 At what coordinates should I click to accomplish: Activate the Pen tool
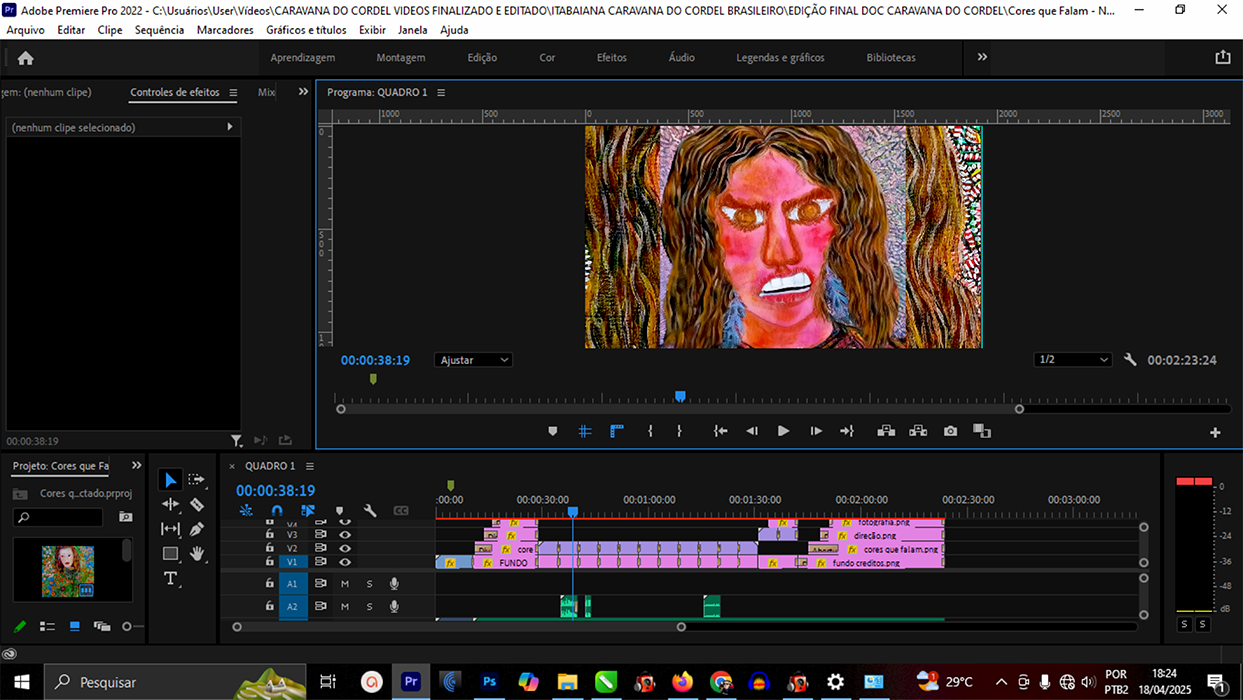(x=197, y=529)
